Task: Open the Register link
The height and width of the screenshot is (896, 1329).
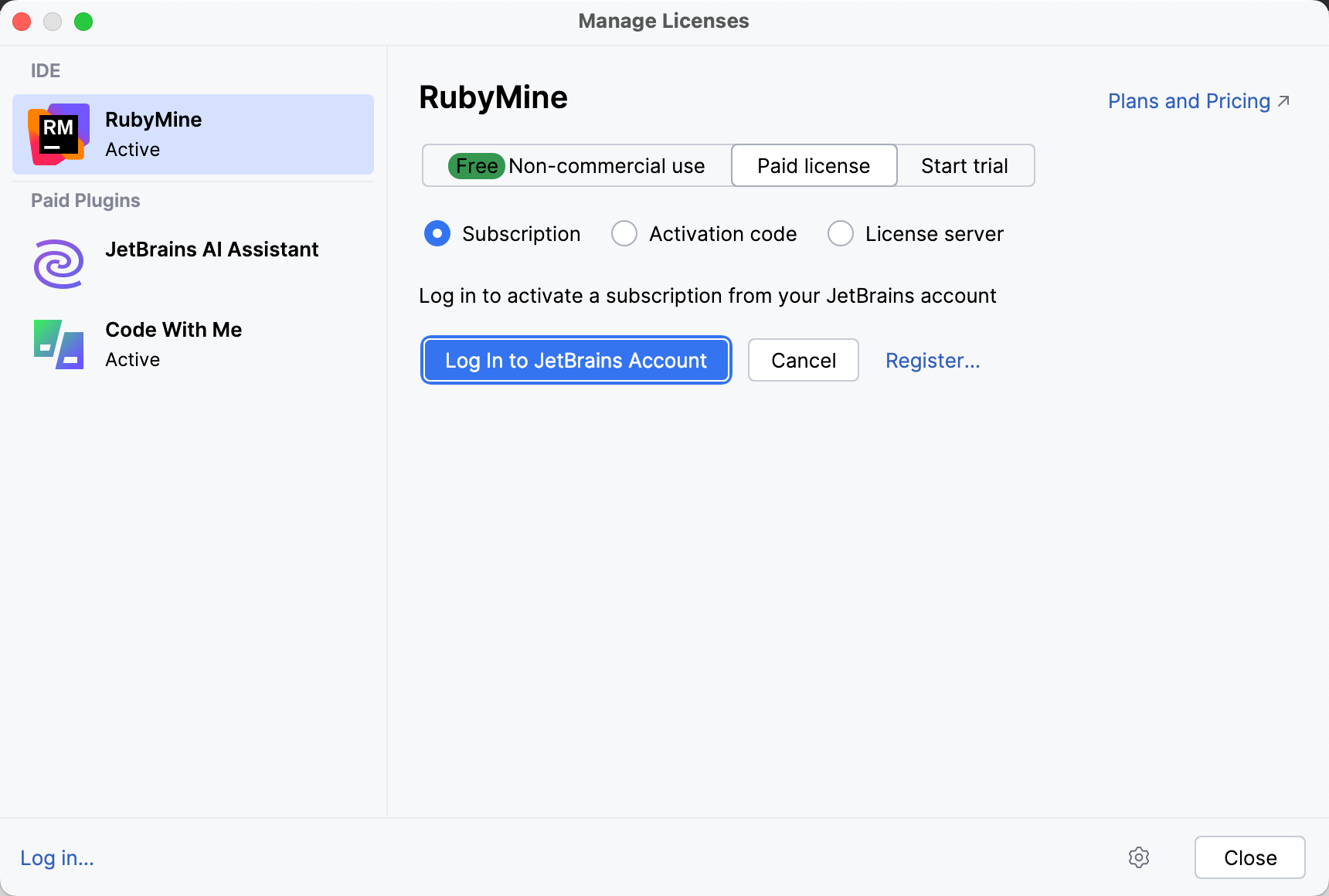Action: [x=933, y=360]
